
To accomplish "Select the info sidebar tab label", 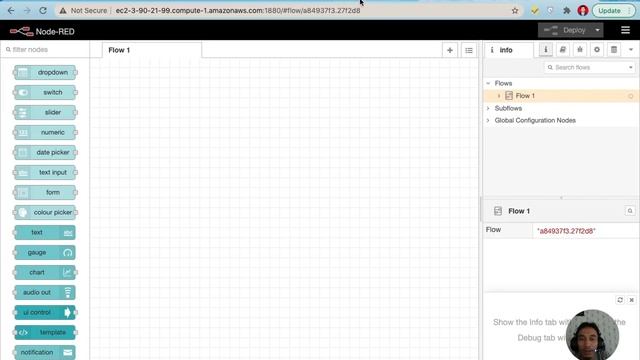I will tap(509, 50).
